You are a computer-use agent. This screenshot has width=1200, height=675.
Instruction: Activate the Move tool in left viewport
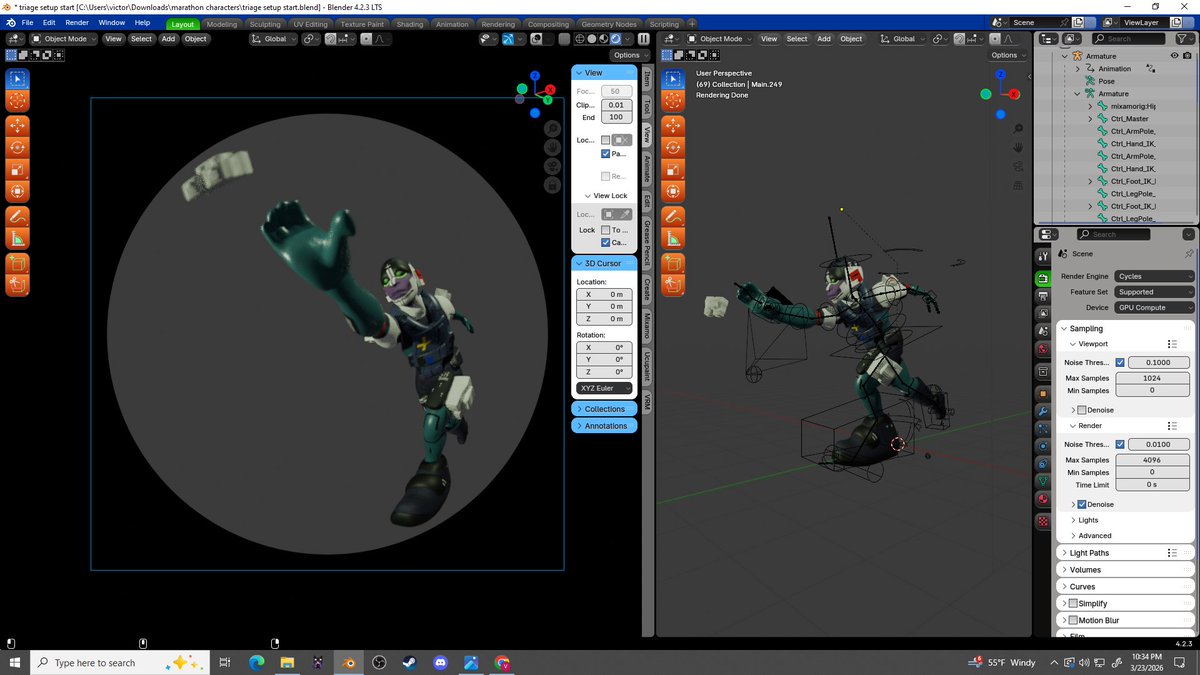[x=17, y=126]
